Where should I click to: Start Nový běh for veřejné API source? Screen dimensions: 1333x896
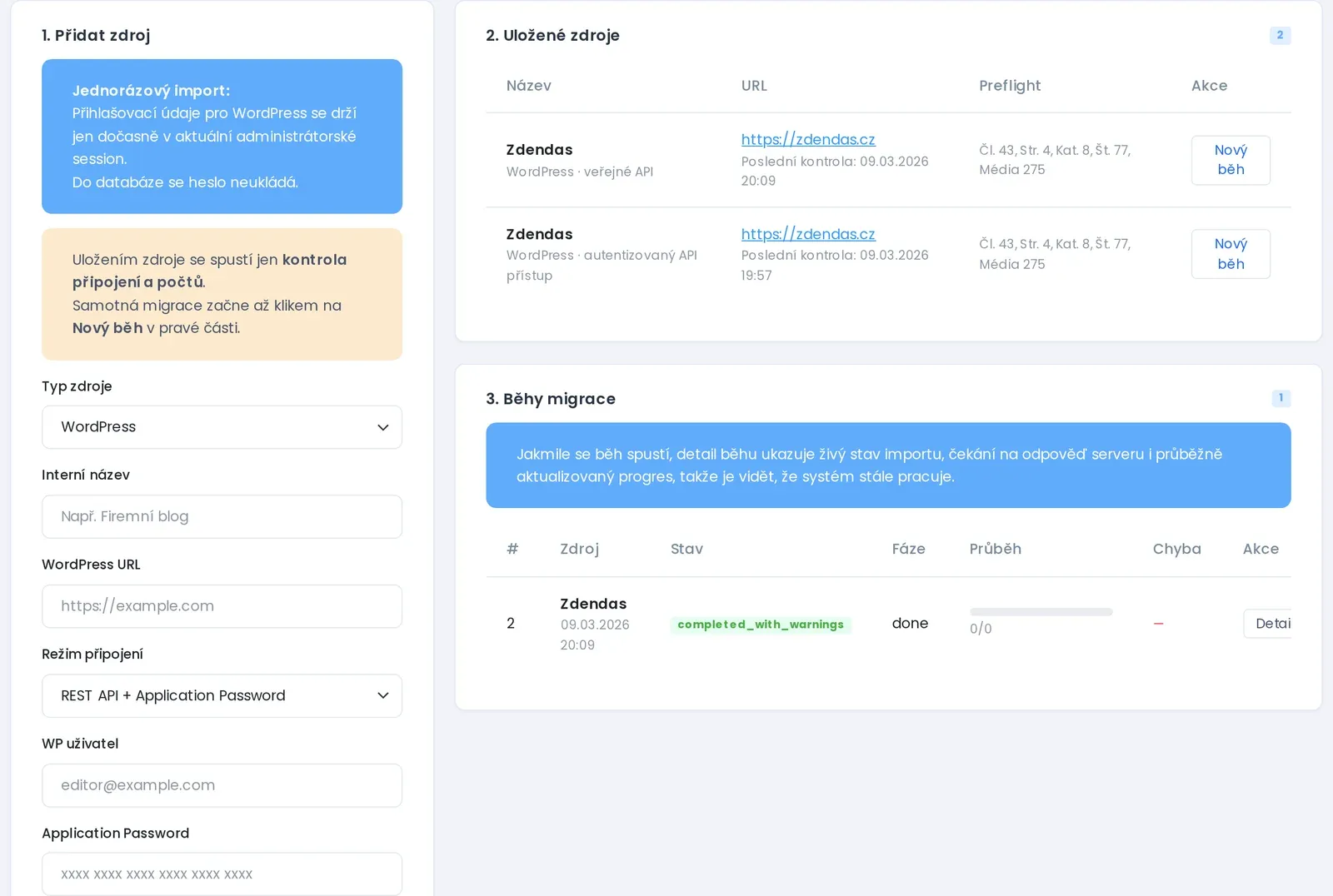tap(1231, 160)
